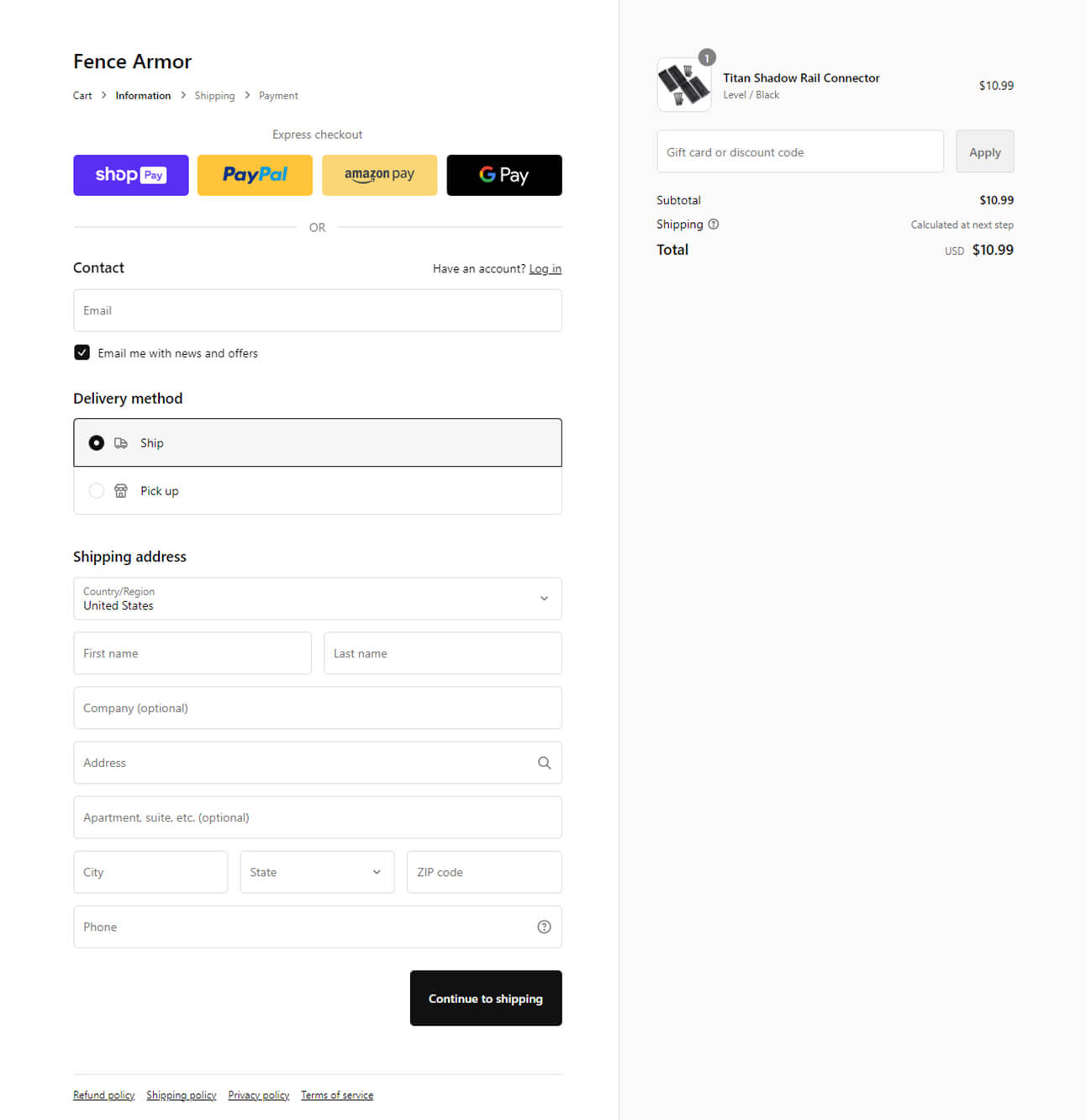Select the Ship delivery method
This screenshot has width=1086, height=1120.
(97, 443)
